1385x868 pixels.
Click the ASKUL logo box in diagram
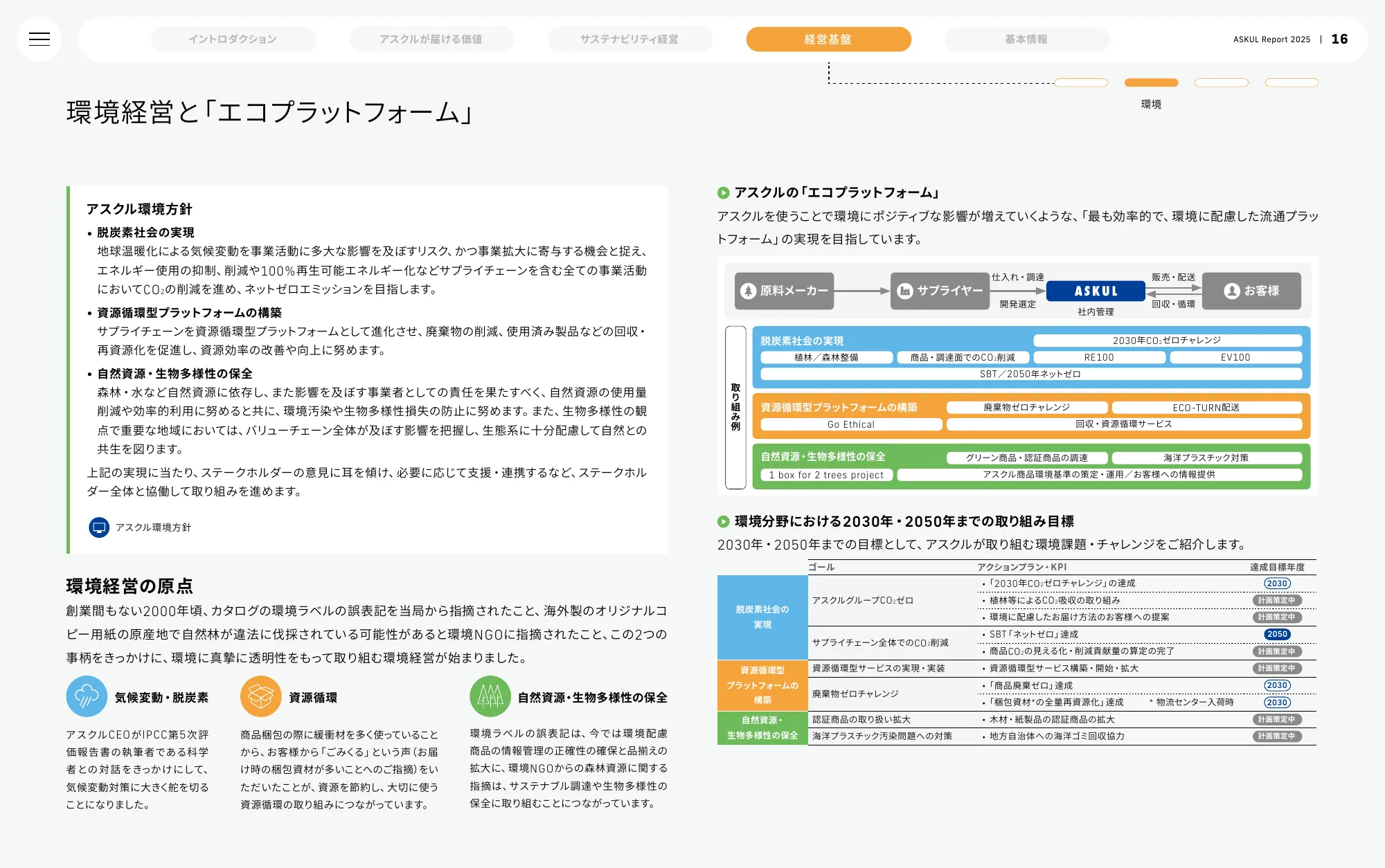[x=1096, y=291]
